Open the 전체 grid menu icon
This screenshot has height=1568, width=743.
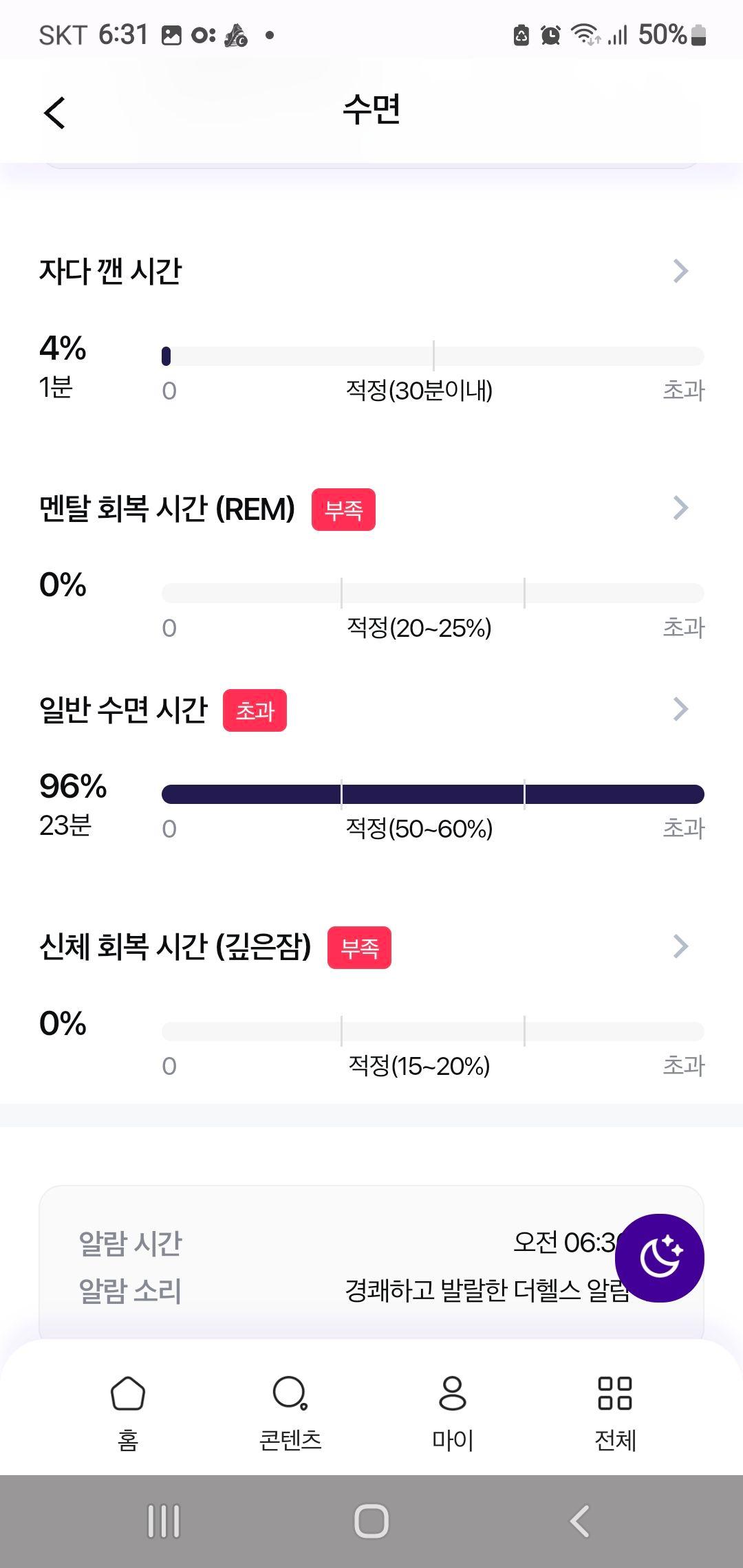pyautogui.click(x=615, y=1393)
